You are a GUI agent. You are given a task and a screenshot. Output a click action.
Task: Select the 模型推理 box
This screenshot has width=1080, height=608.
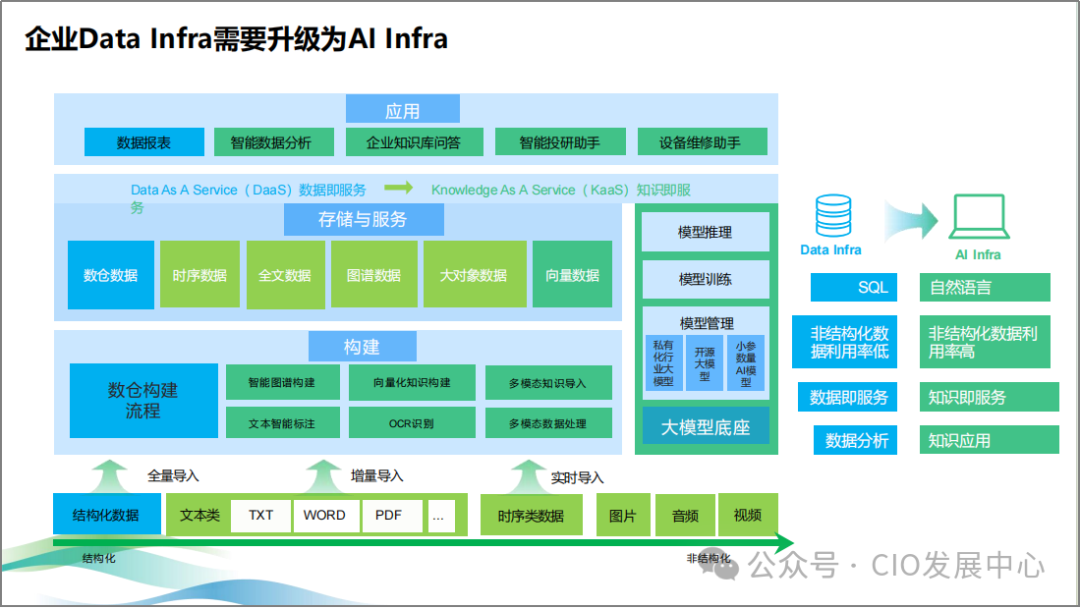(705, 232)
